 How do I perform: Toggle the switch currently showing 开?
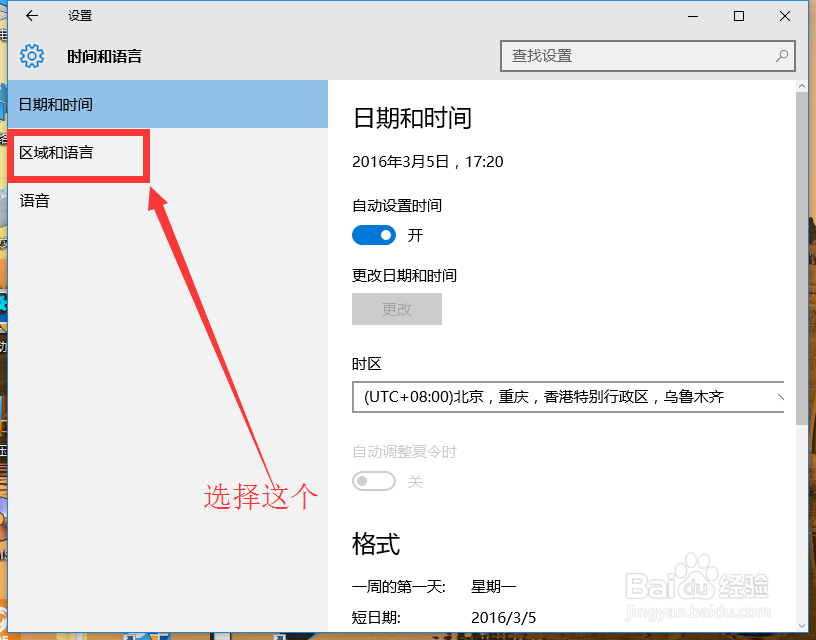pyautogui.click(x=374, y=234)
